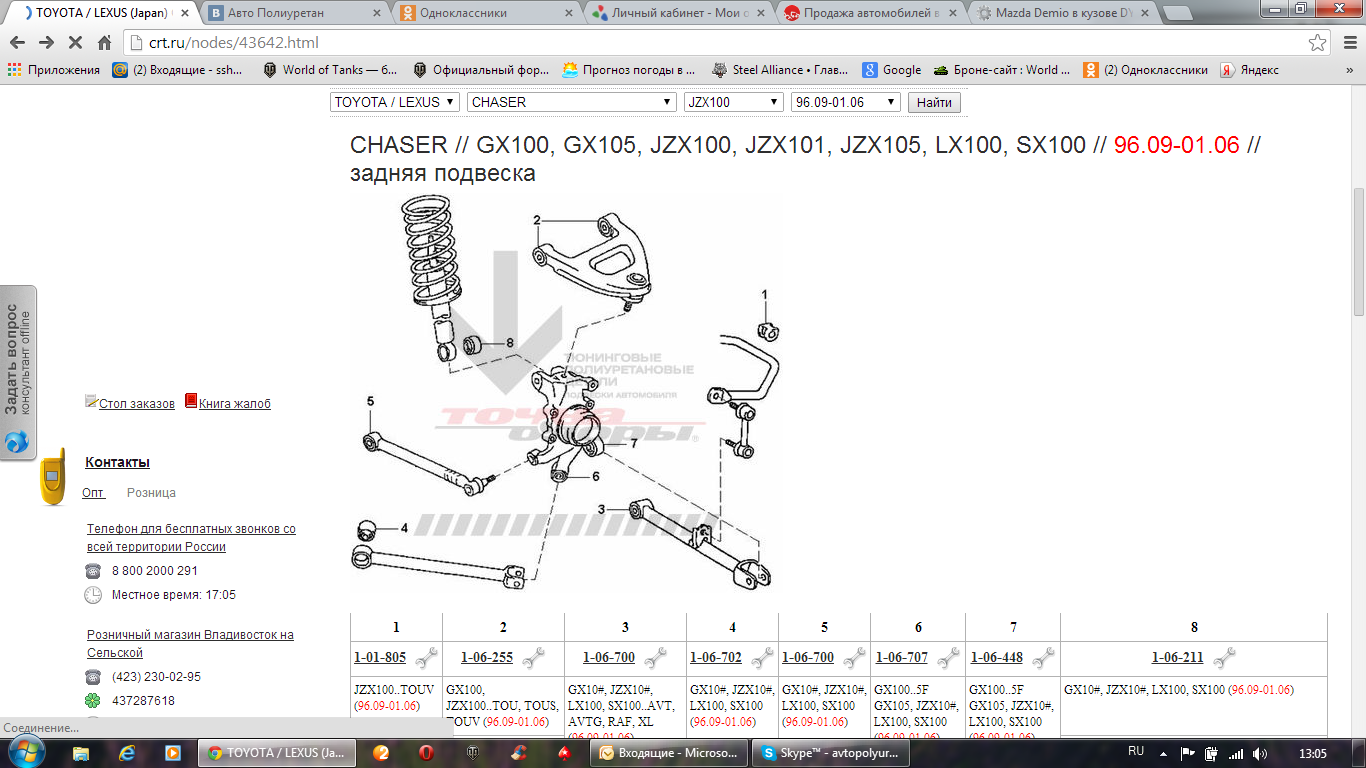Open the Входящие Outlook taskbar window
This screenshot has width=1366, height=768.
[x=670, y=752]
